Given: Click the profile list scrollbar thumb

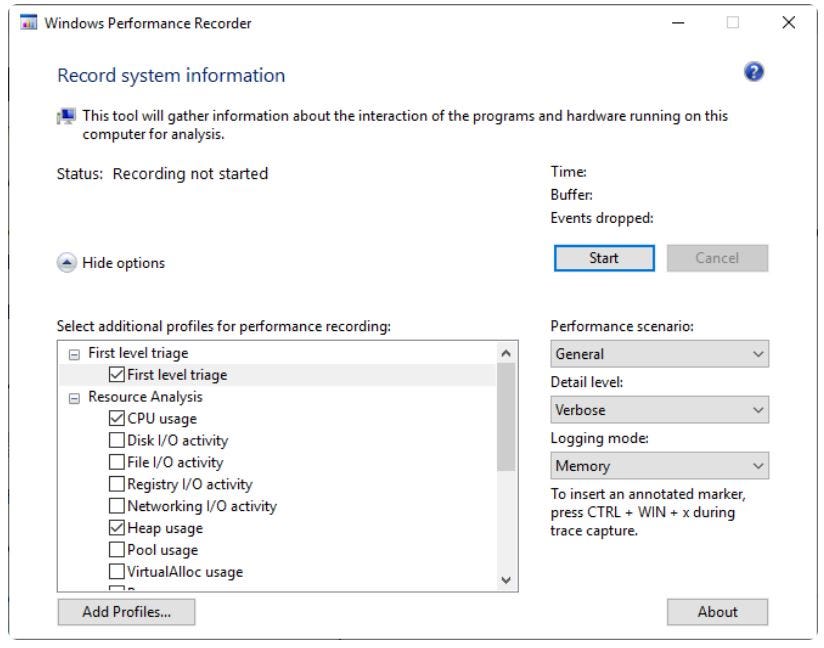Looking at the screenshot, I should click(506, 417).
